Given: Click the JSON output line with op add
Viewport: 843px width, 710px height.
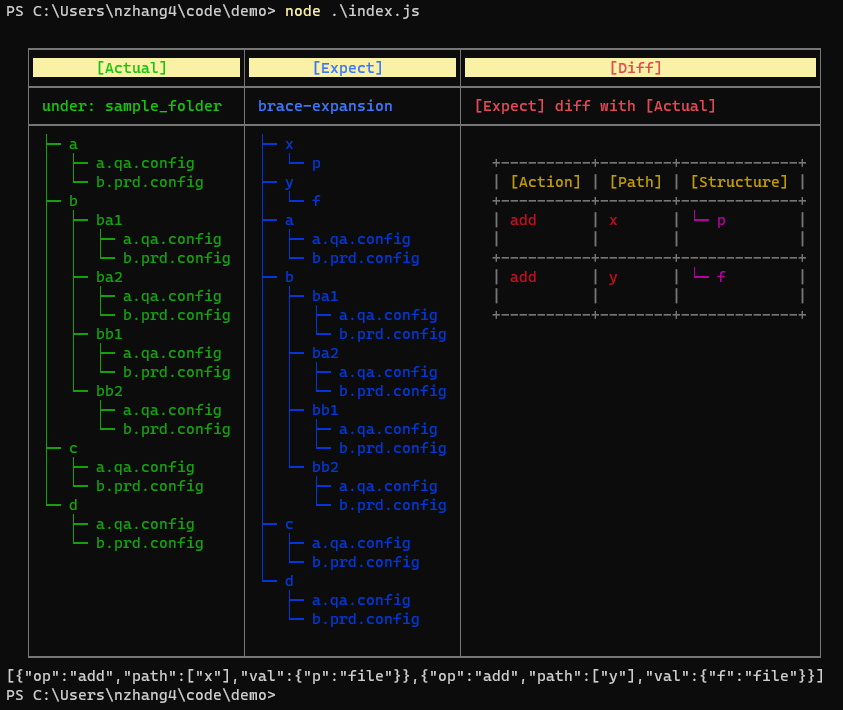Looking at the screenshot, I should [415, 676].
